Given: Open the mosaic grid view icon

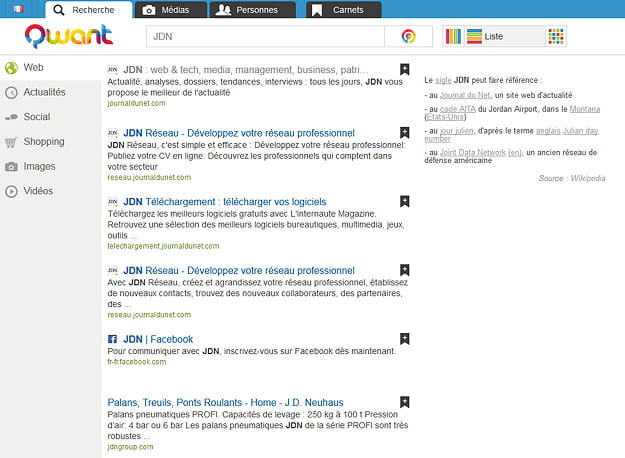Looking at the screenshot, I should [x=556, y=37].
